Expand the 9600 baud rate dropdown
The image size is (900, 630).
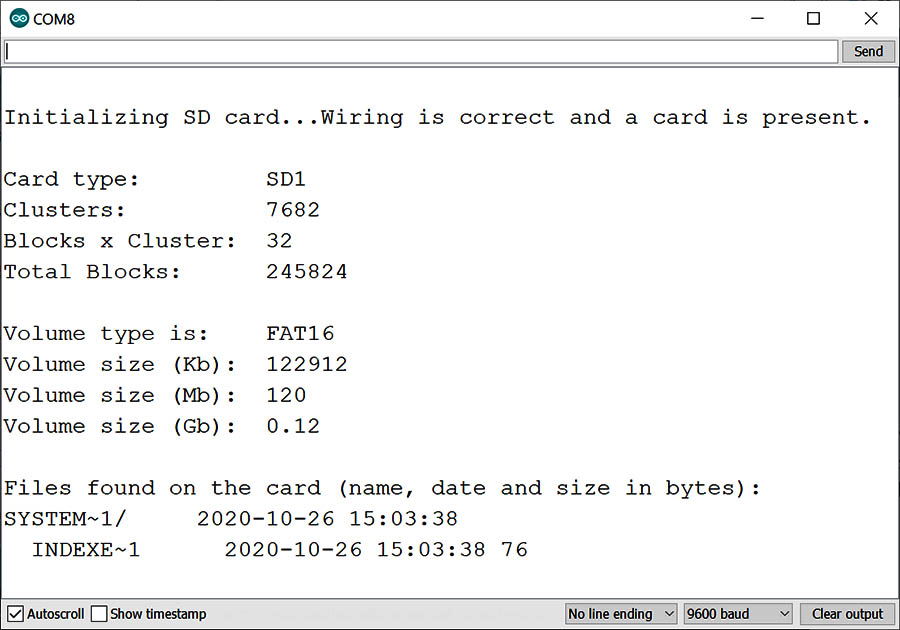[738, 613]
